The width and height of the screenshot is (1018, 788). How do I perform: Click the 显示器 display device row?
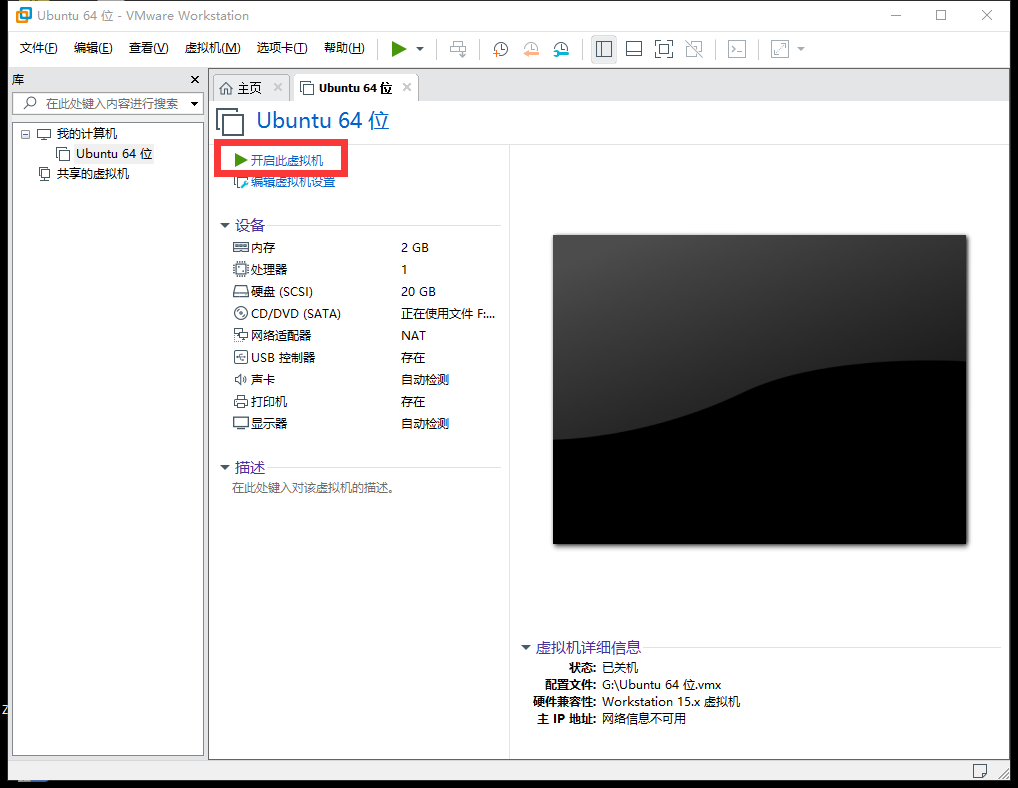(366, 423)
